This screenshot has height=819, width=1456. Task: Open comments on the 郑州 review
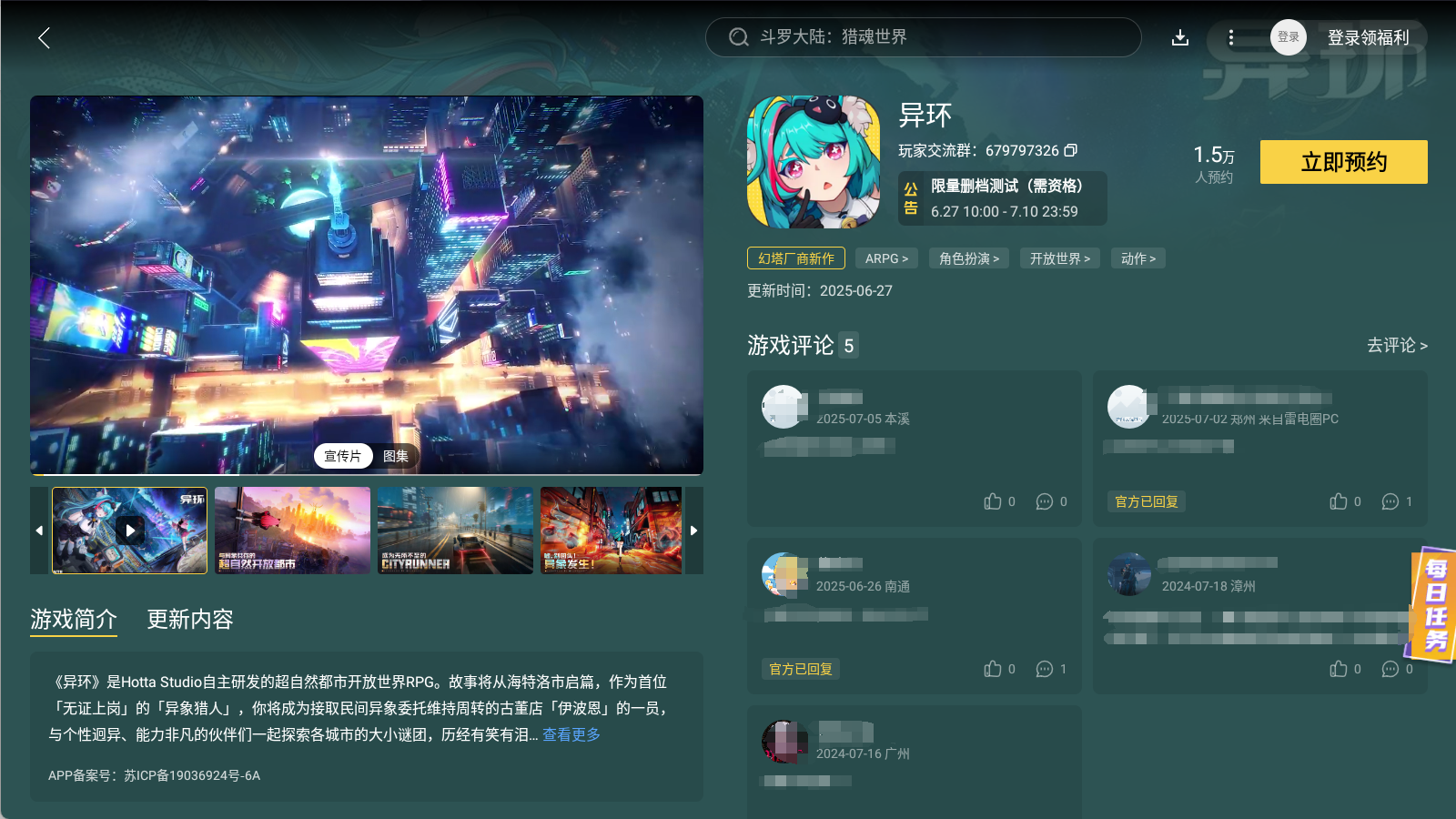[x=1389, y=501]
